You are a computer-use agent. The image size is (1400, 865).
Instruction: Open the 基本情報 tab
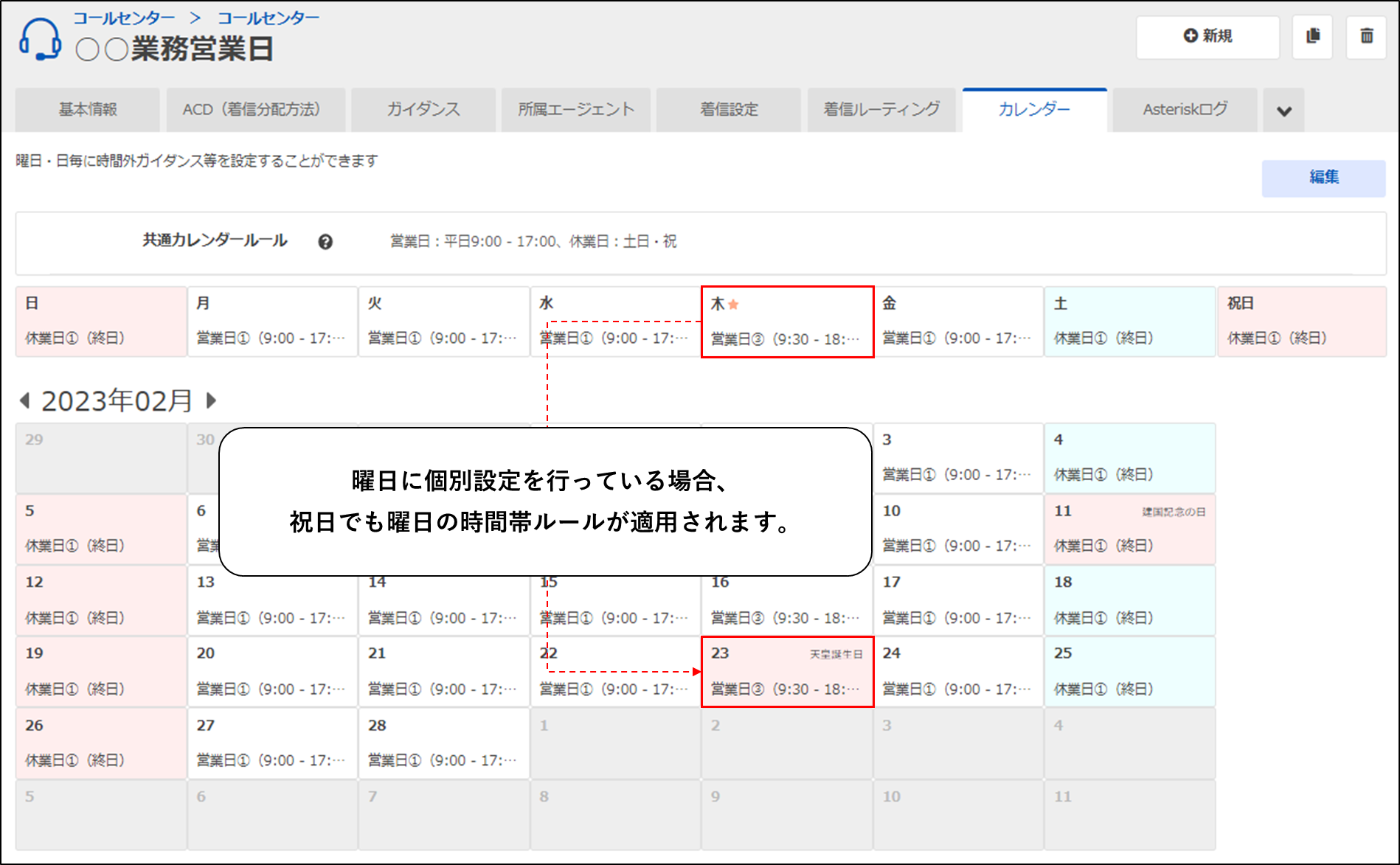(x=88, y=110)
